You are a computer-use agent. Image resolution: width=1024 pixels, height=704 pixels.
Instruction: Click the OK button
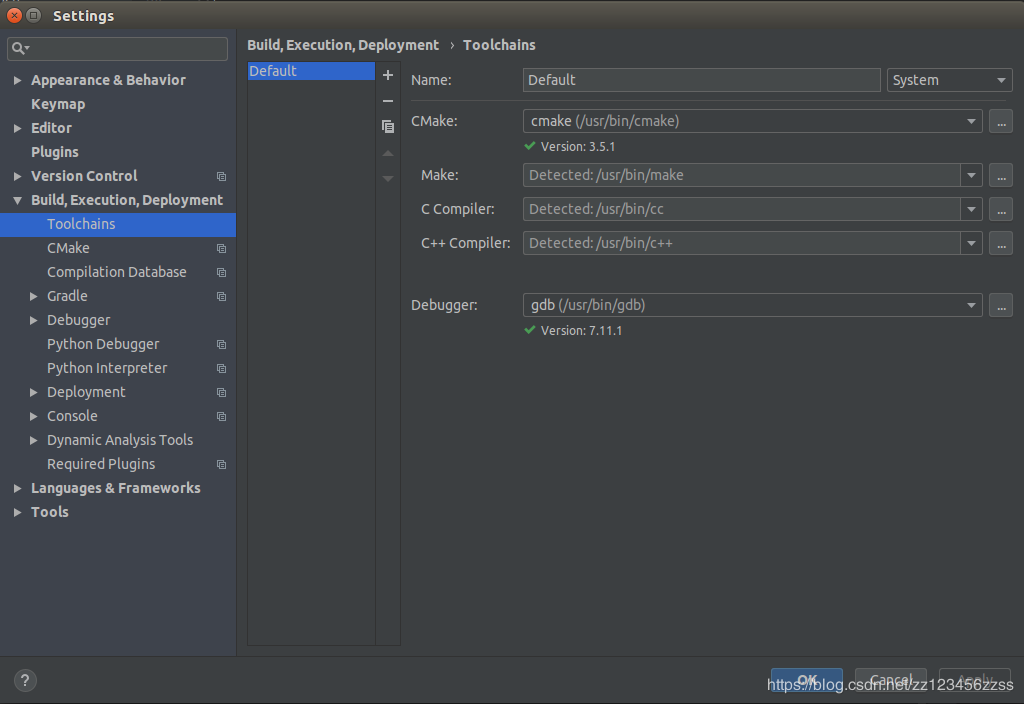click(x=806, y=680)
